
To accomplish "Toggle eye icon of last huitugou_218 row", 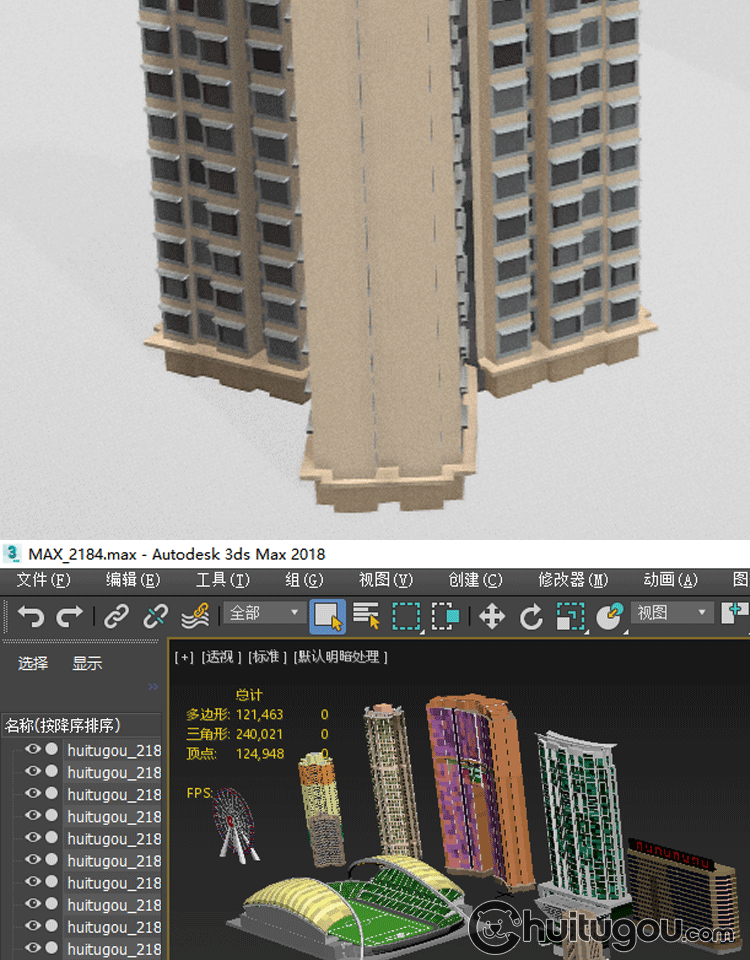I will coord(33,947).
